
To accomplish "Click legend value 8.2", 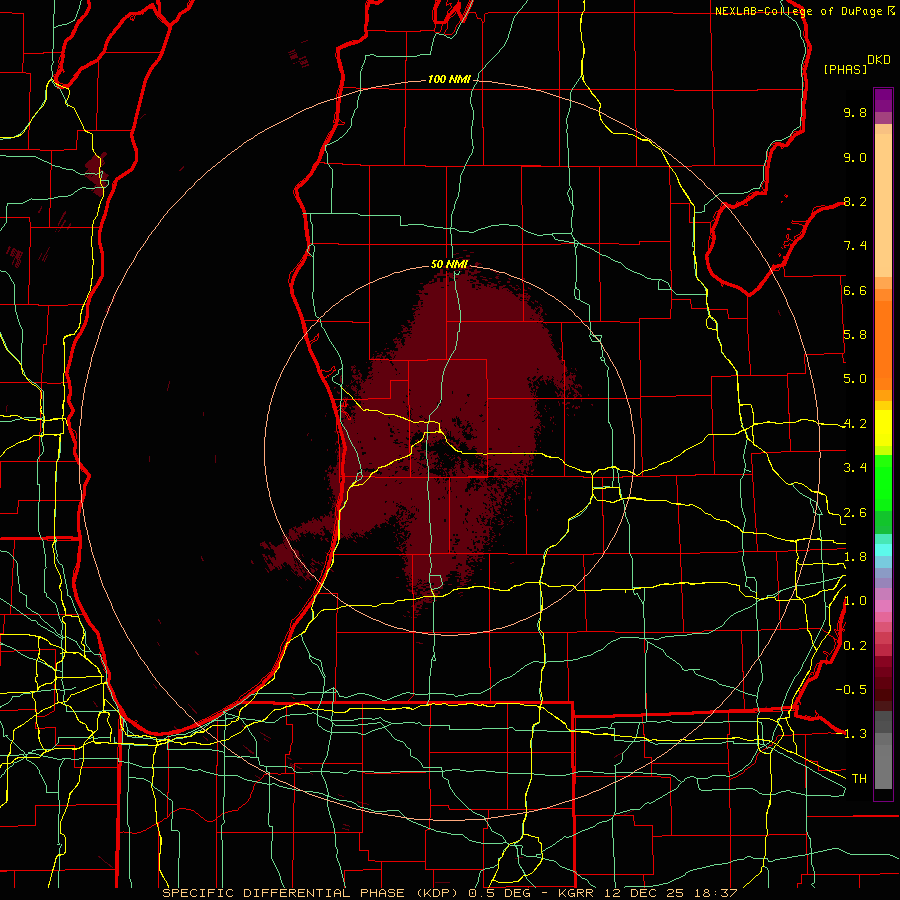I will 855,201.
